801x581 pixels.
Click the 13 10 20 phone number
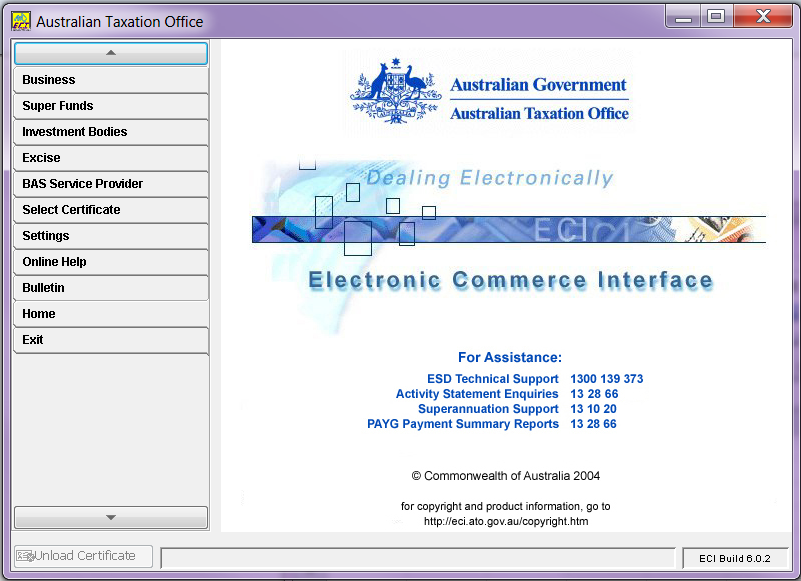pyautogui.click(x=594, y=409)
